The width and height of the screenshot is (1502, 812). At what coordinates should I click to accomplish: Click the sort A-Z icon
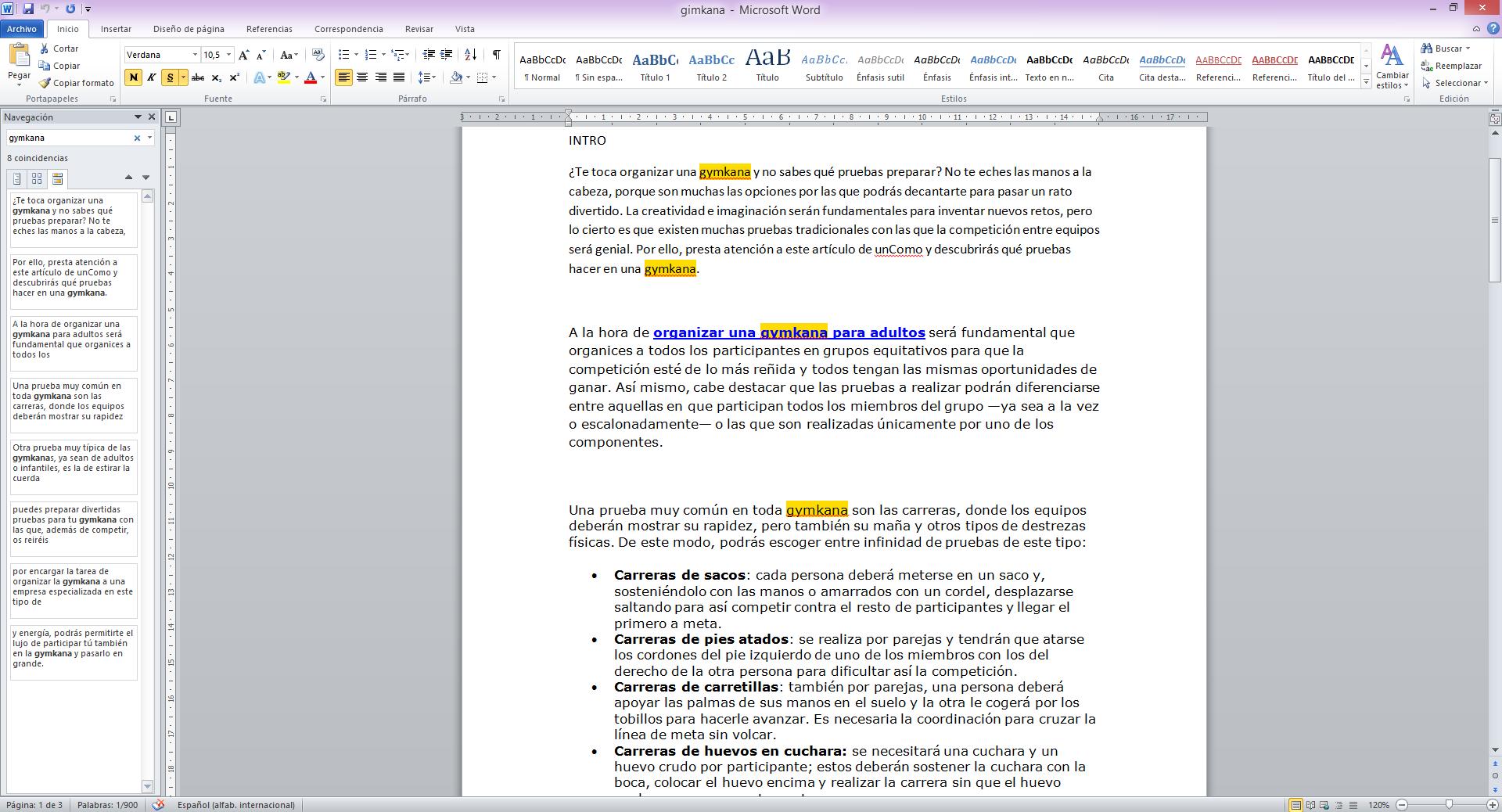[470, 55]
